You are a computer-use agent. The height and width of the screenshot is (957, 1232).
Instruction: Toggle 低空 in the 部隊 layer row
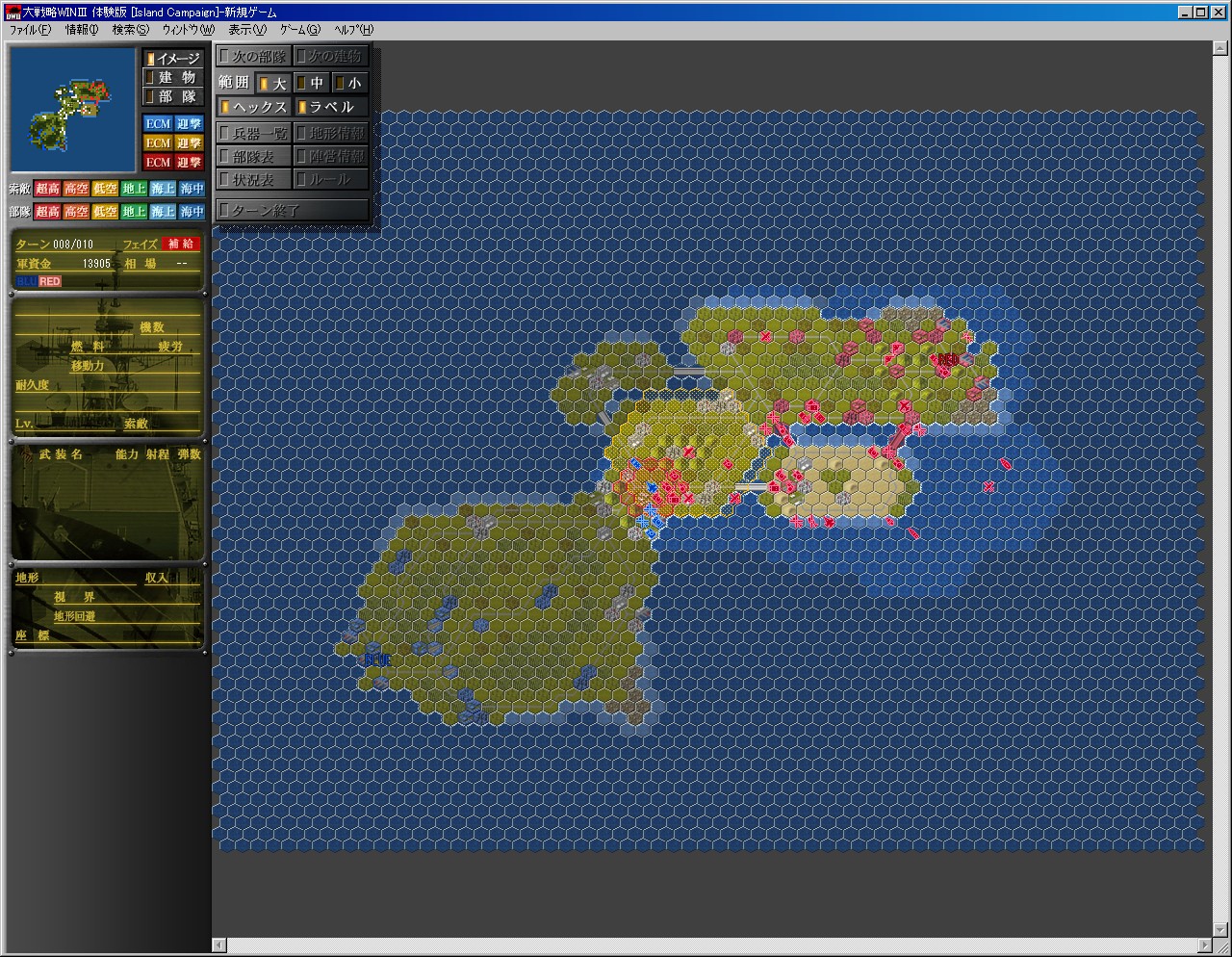(x=106, y=211)
